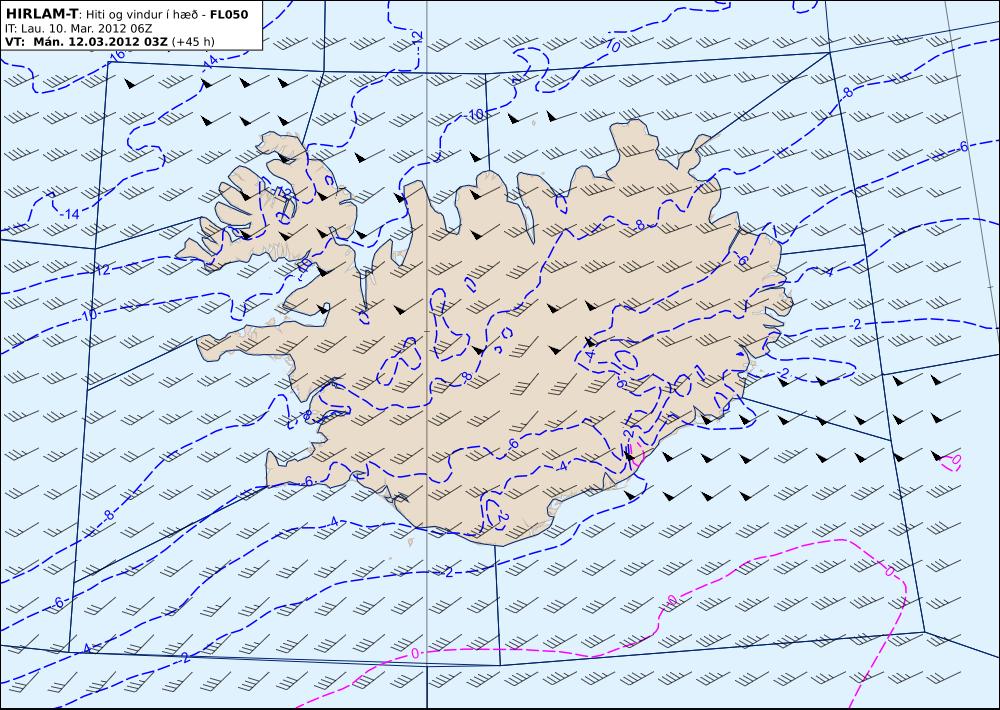Click the 'Mán. 12.03.2012 03Z' valid time
Image resolution: width=1000 pixels, height=710 pixels.
coord(101,42)
